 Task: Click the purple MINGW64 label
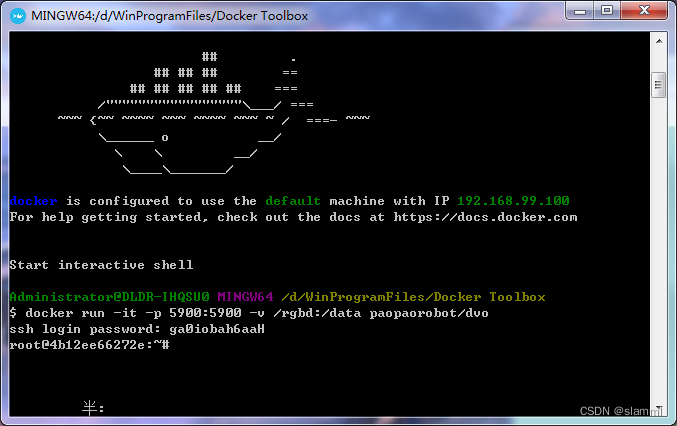(x=245, y=297)
